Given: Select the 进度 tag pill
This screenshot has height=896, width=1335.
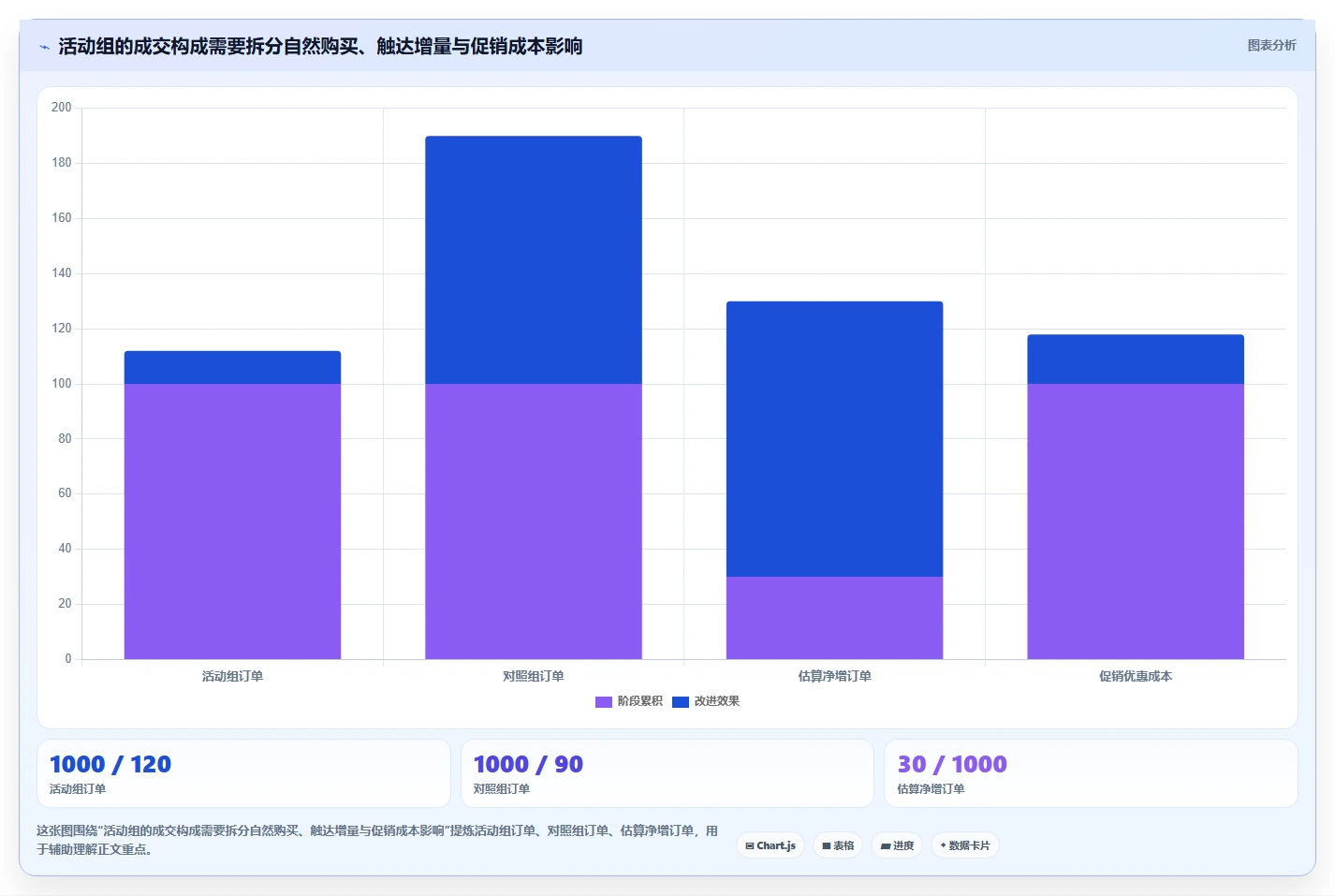Looking at the screenshot, I should pyautogui.click(x=897, y=845).
